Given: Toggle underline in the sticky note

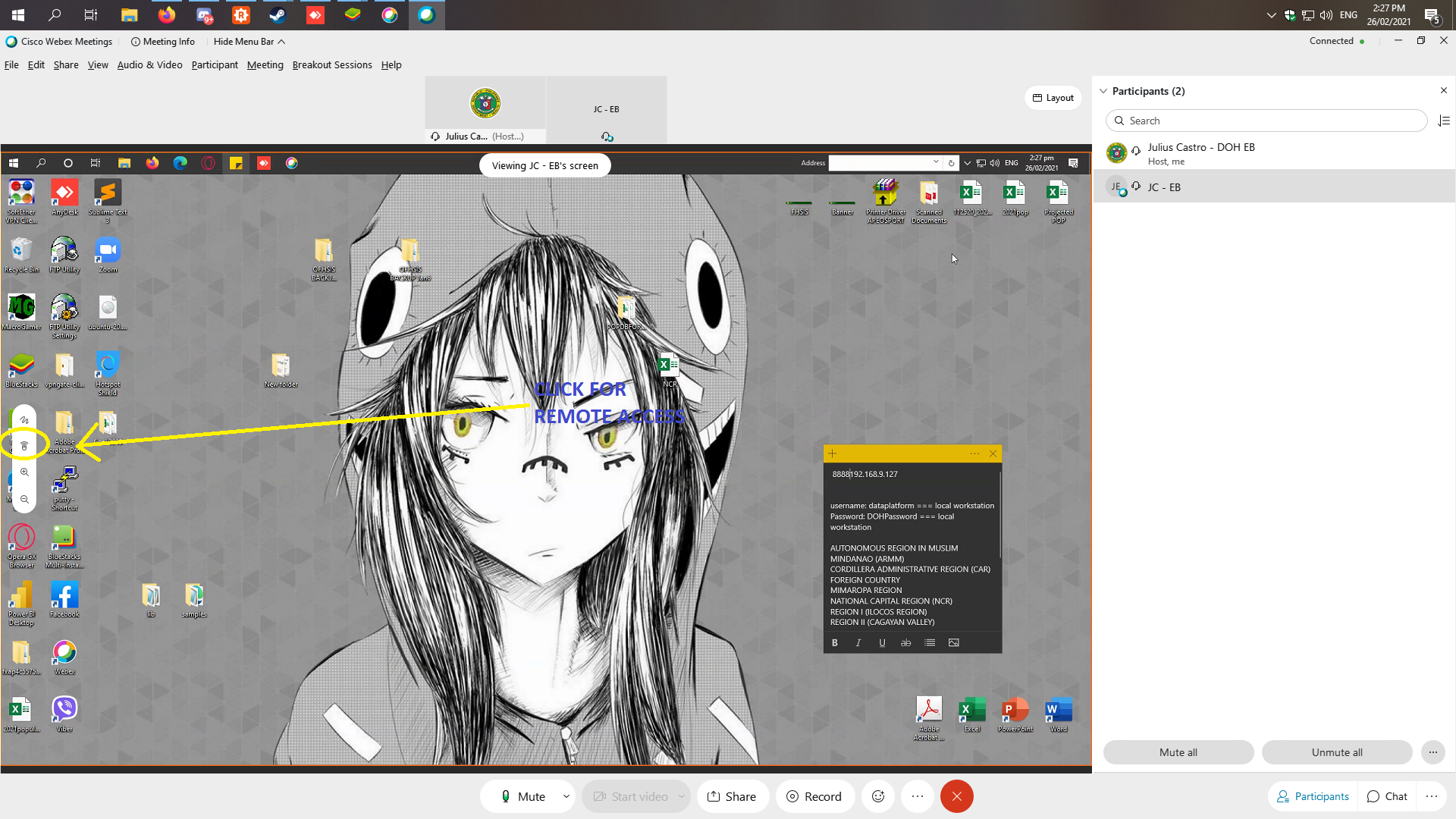Looking at the screenshot, I should click(x=882, y=643).
